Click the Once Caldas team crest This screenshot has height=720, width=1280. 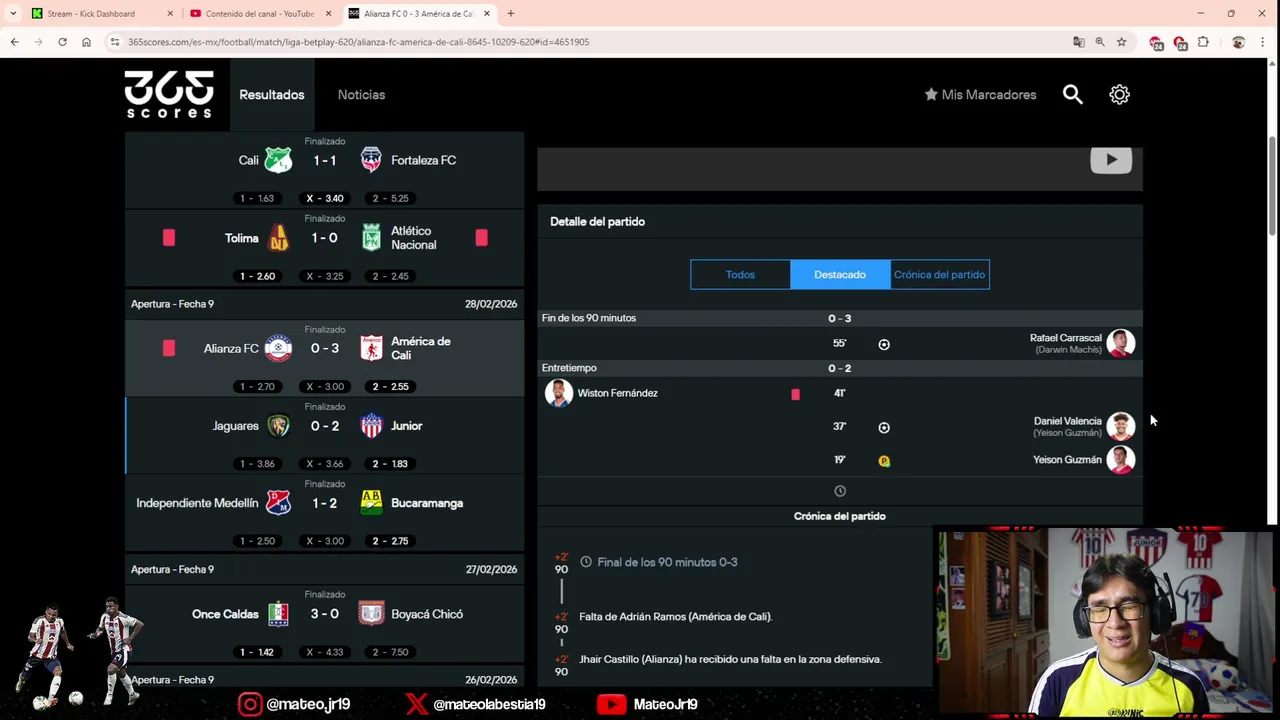278,614
